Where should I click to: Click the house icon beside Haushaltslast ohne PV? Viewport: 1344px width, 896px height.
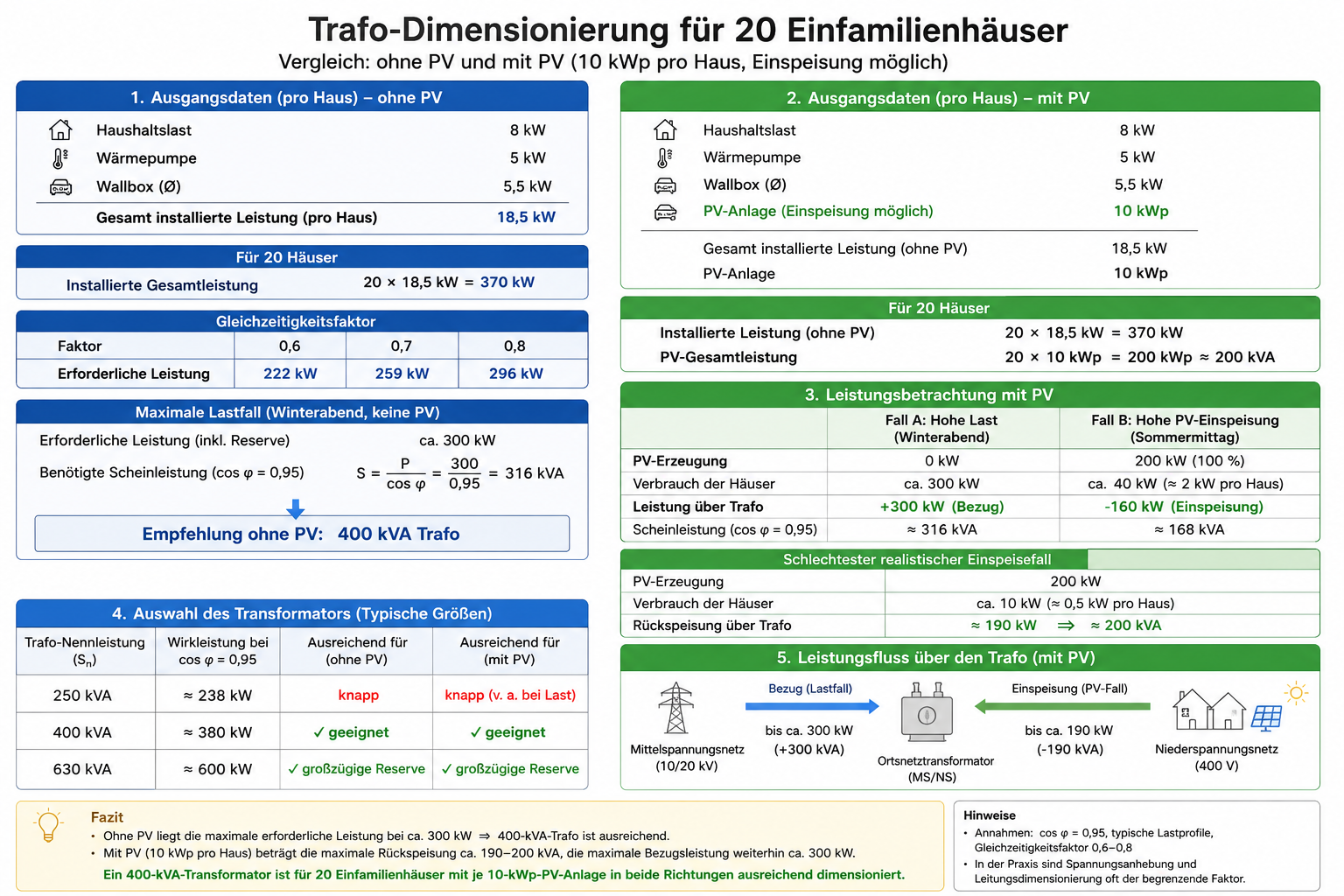pyautogui.click(x=60, y=130)
